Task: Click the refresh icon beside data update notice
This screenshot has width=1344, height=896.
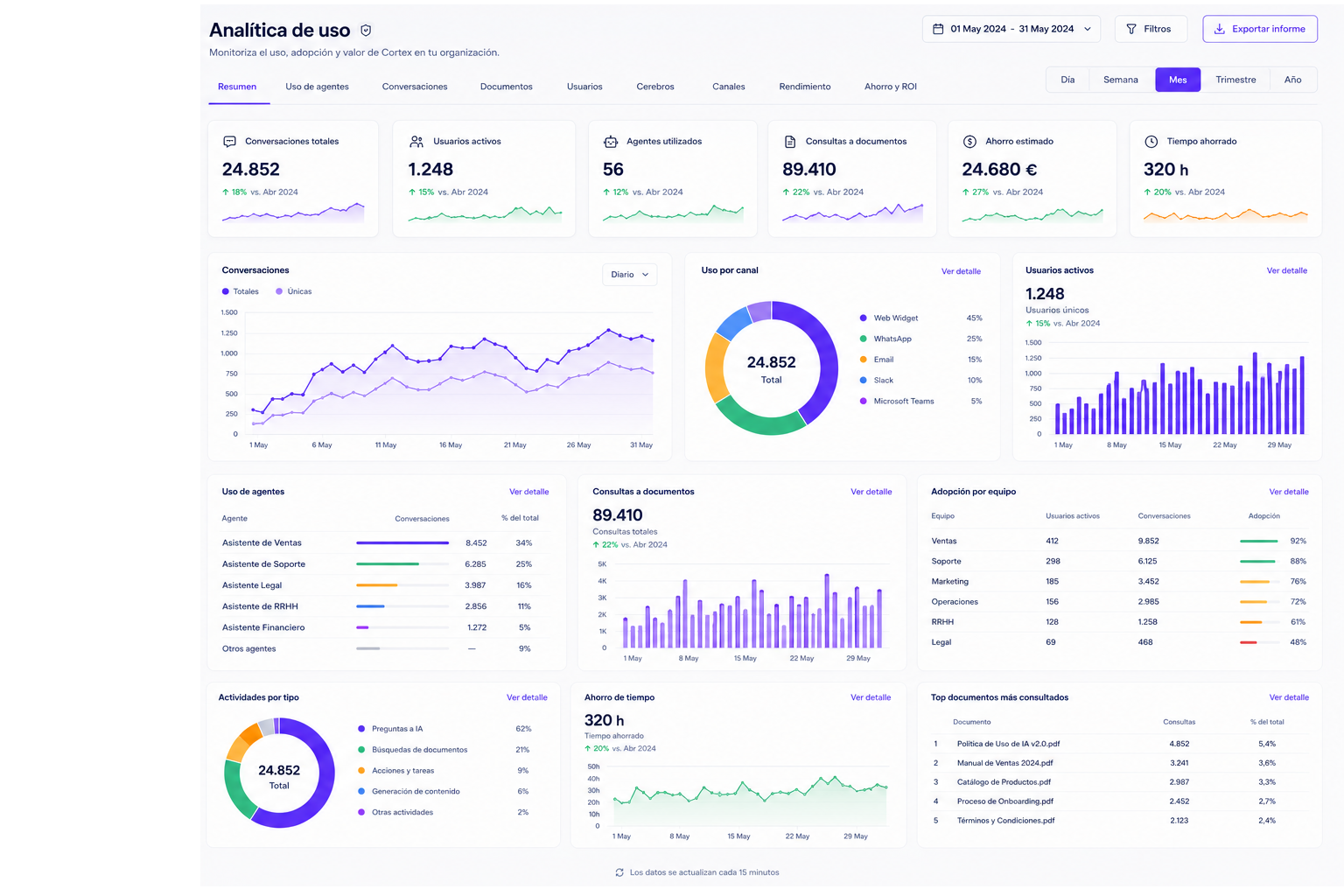Action: point(619,872)
